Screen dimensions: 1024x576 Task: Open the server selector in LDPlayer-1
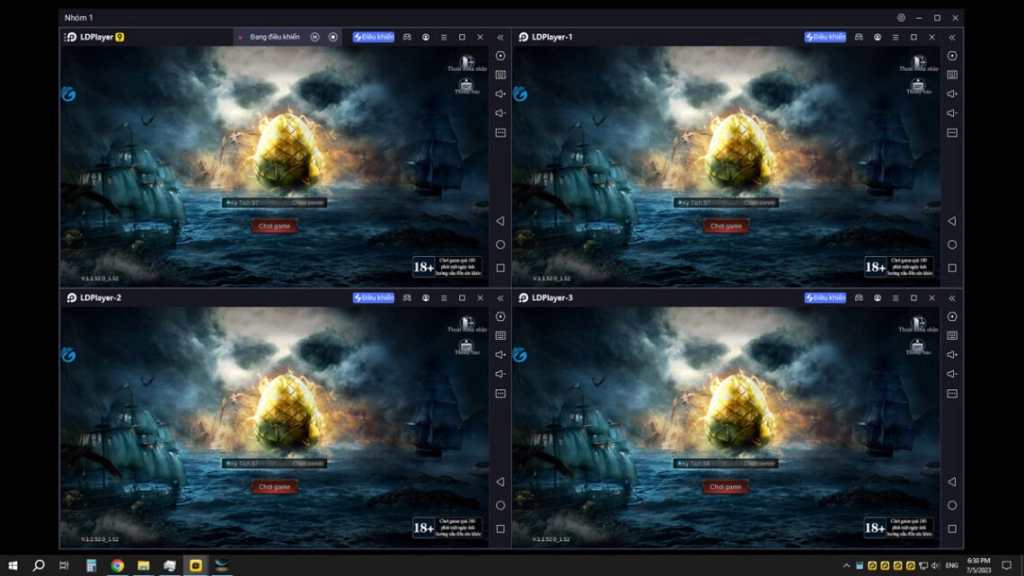pos(726,203)
